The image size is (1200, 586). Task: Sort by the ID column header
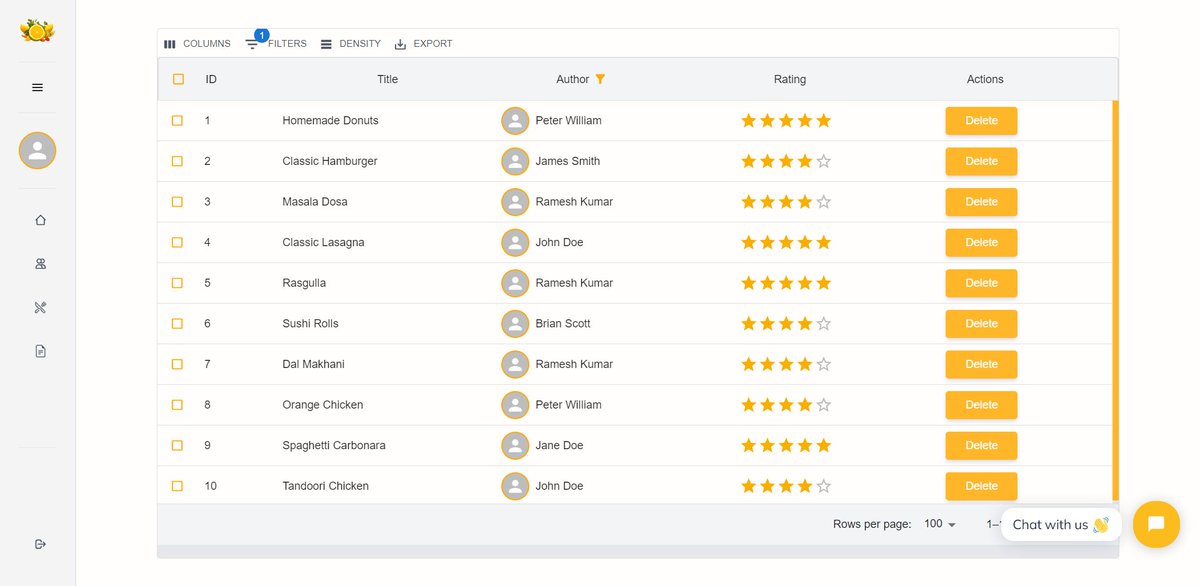[x=211, y=79]
